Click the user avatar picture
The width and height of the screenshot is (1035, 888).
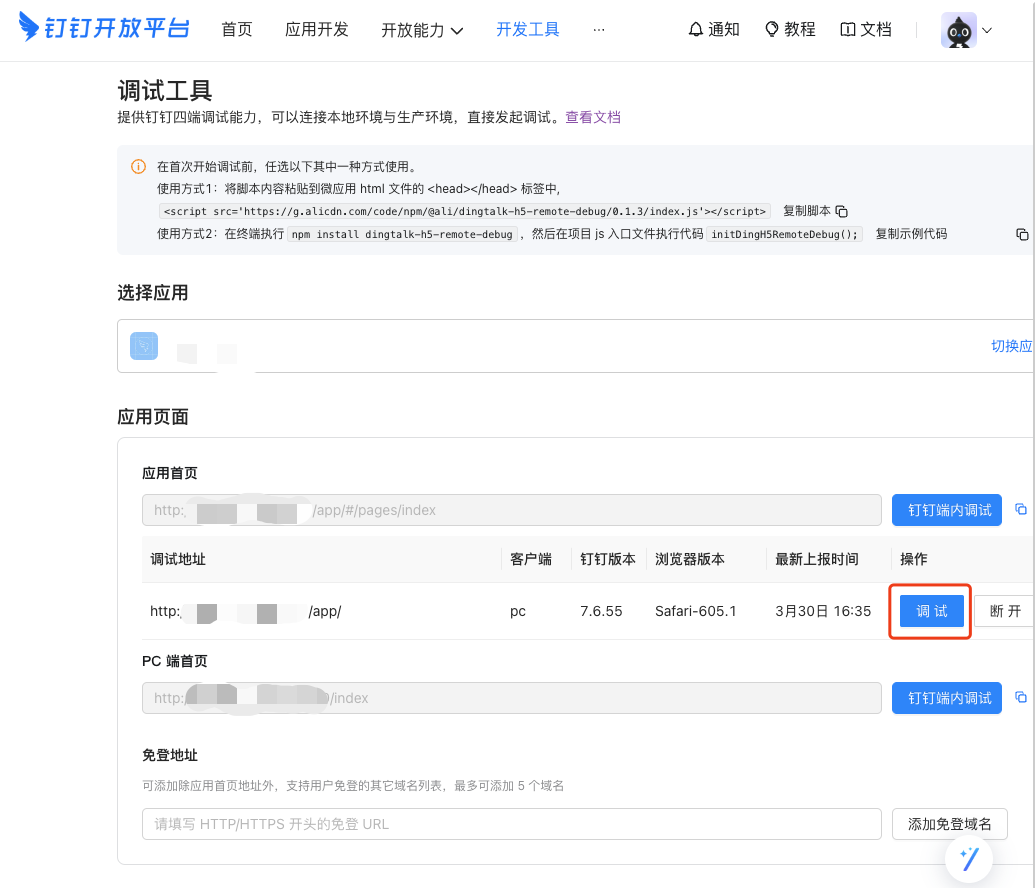pyautogui.click(x=958, y=30)
